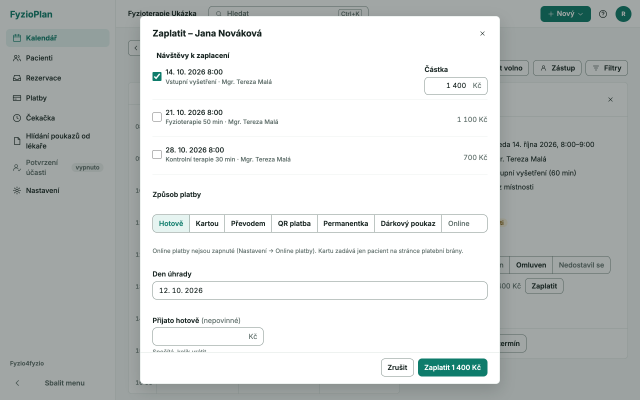Select the Hotově payment method
This screenshot has width=640, height=400.
click(x=171, y=224)
